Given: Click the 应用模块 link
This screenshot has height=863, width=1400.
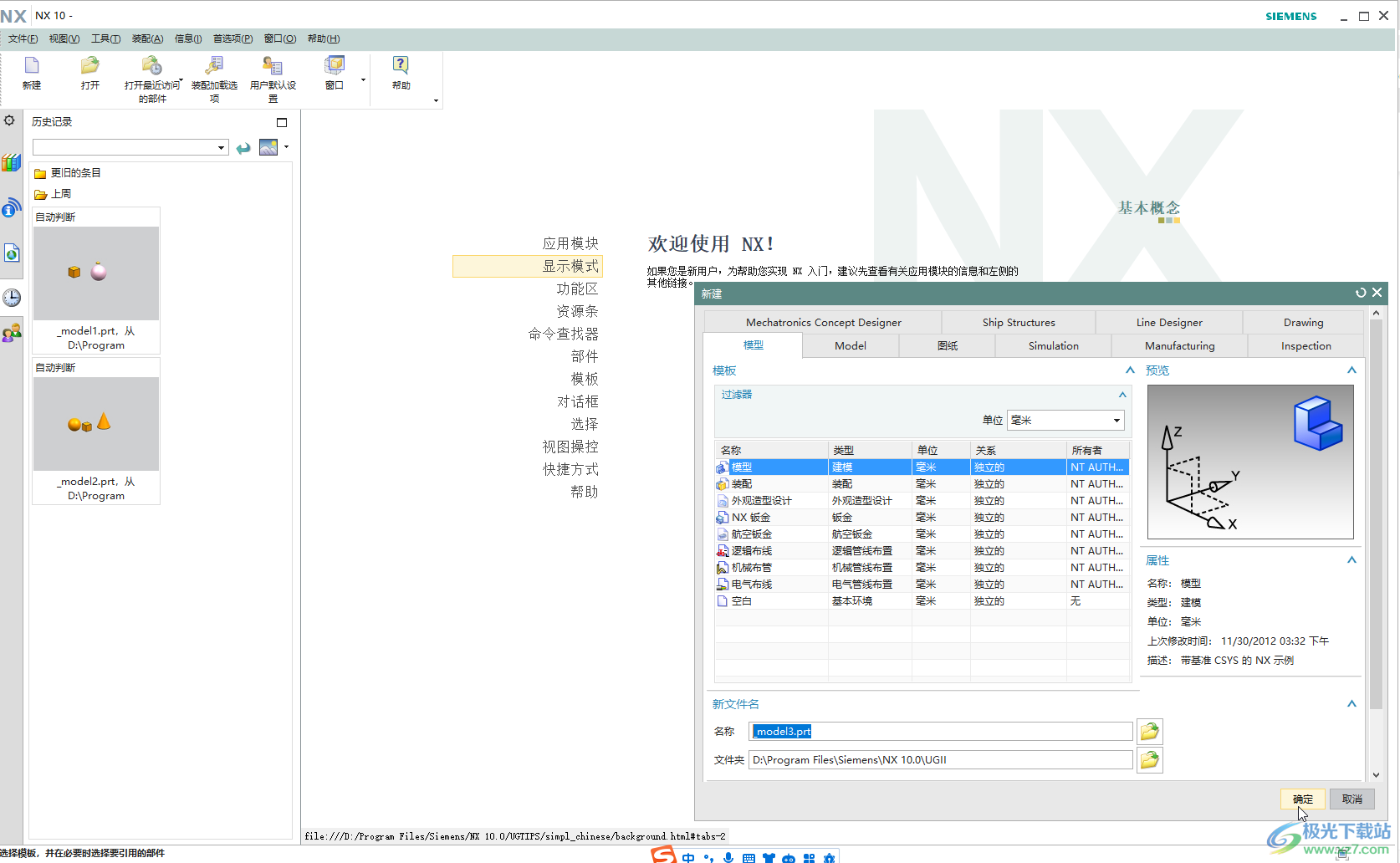Looking at the screenshot, I should click(x=570, y=243).
